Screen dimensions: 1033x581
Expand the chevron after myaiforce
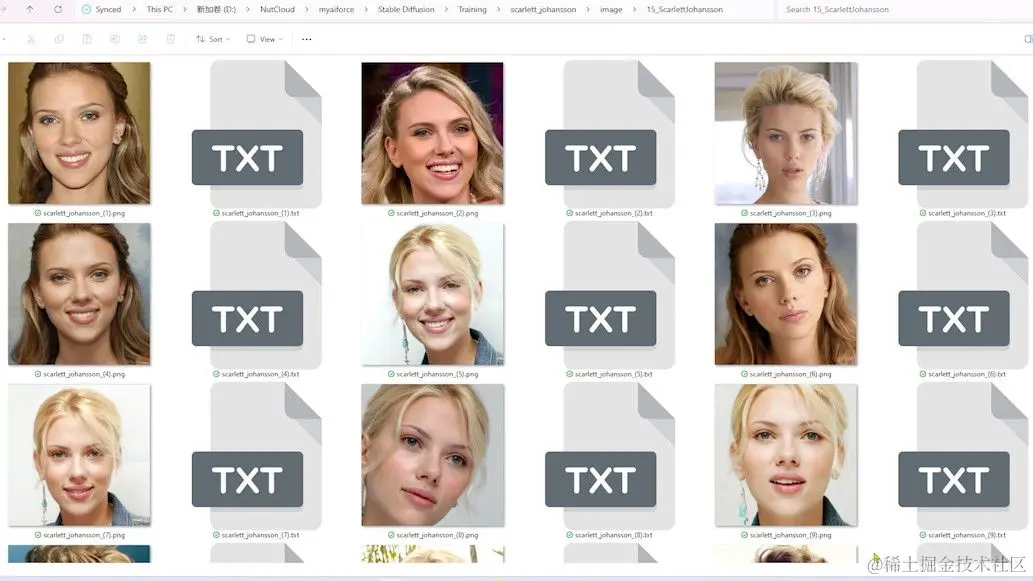point(366,9)
